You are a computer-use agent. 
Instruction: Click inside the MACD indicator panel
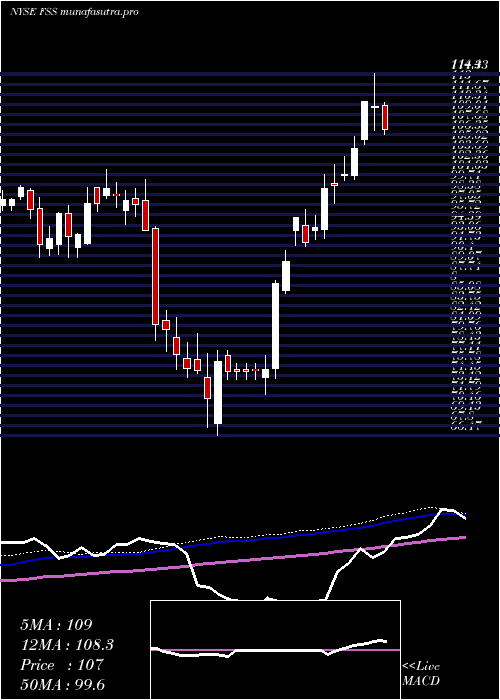[275, 650]
